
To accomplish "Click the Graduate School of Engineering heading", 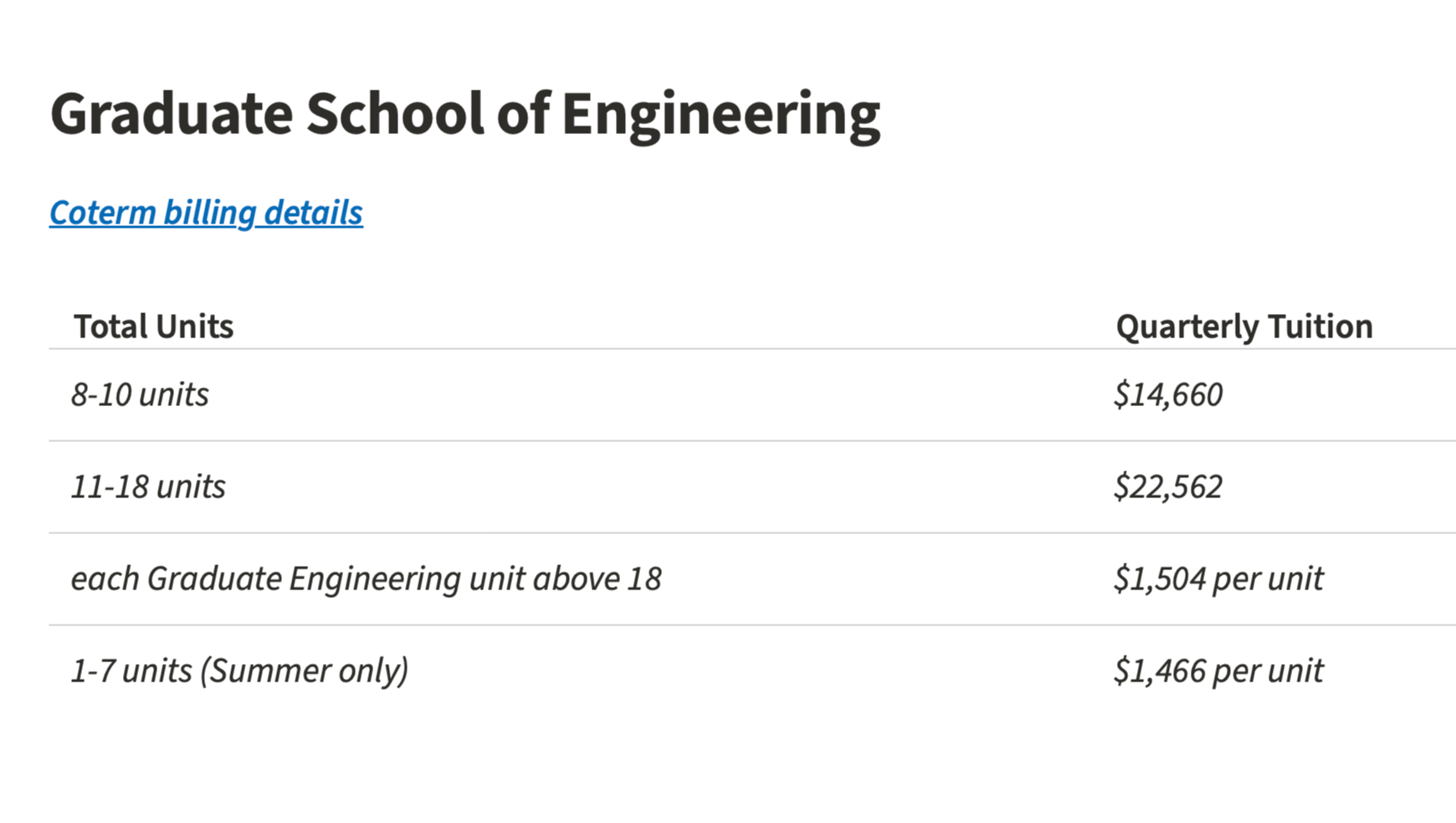I will coord(464,114).
